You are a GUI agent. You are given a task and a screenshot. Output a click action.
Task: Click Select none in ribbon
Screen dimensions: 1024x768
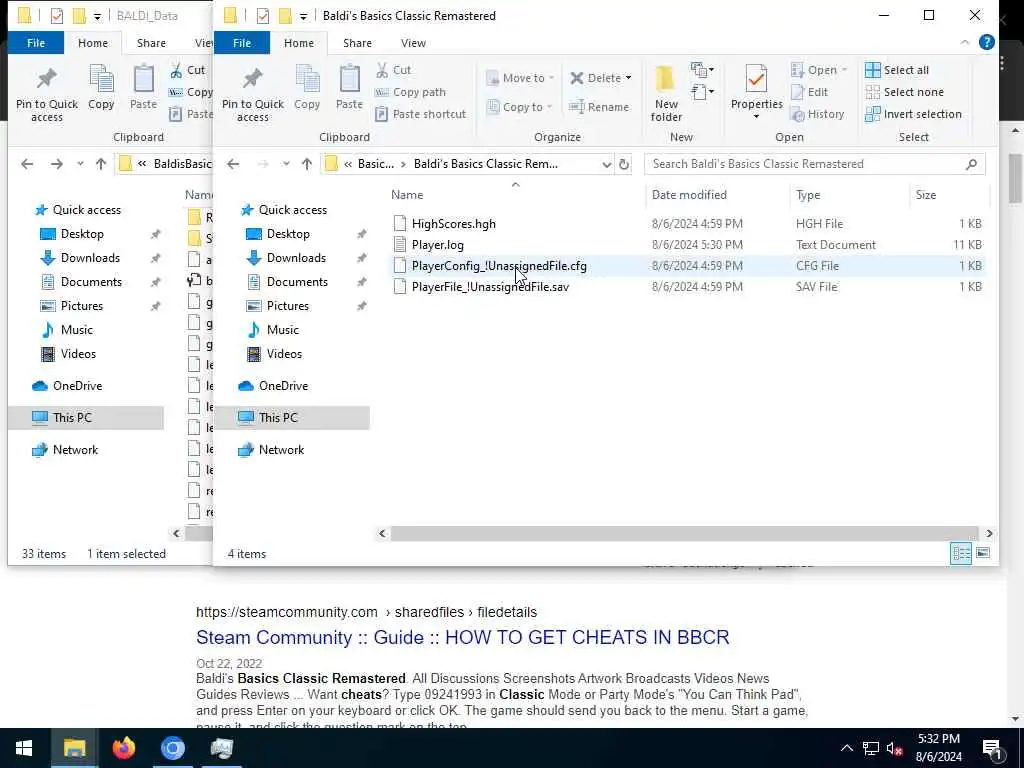pyautogui.click(x=904, y=92)
